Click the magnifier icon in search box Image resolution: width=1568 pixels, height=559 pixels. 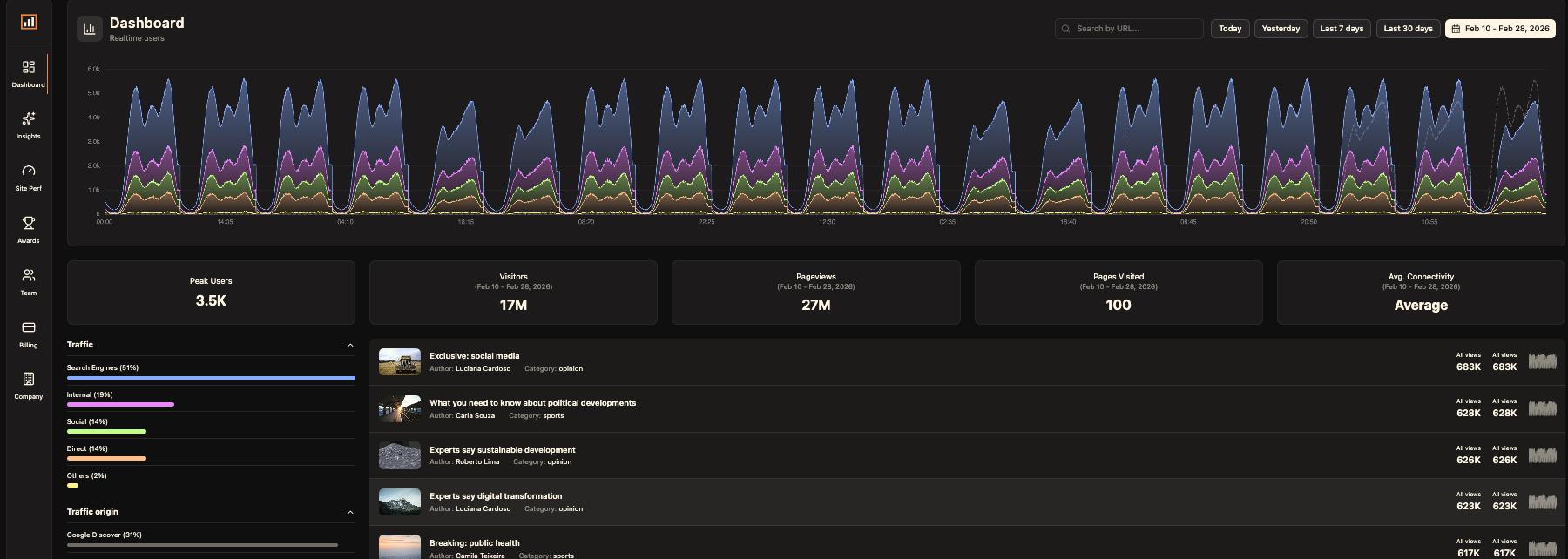(x=1065, y=29)
